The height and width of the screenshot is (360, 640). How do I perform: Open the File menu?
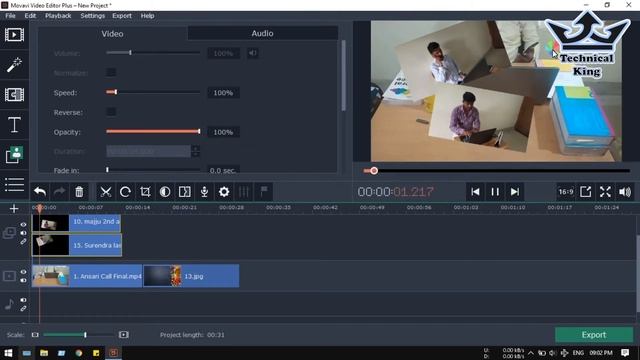[x=10, y=16]
